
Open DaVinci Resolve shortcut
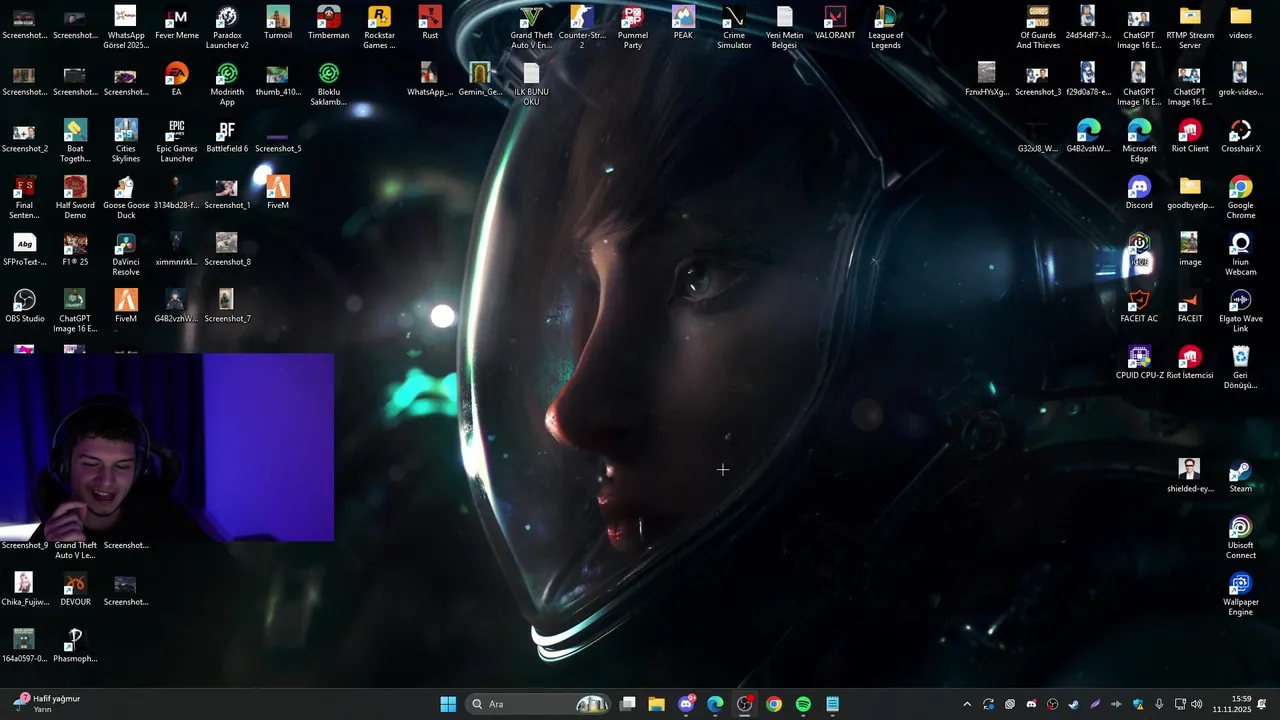[x=126, y=255]
